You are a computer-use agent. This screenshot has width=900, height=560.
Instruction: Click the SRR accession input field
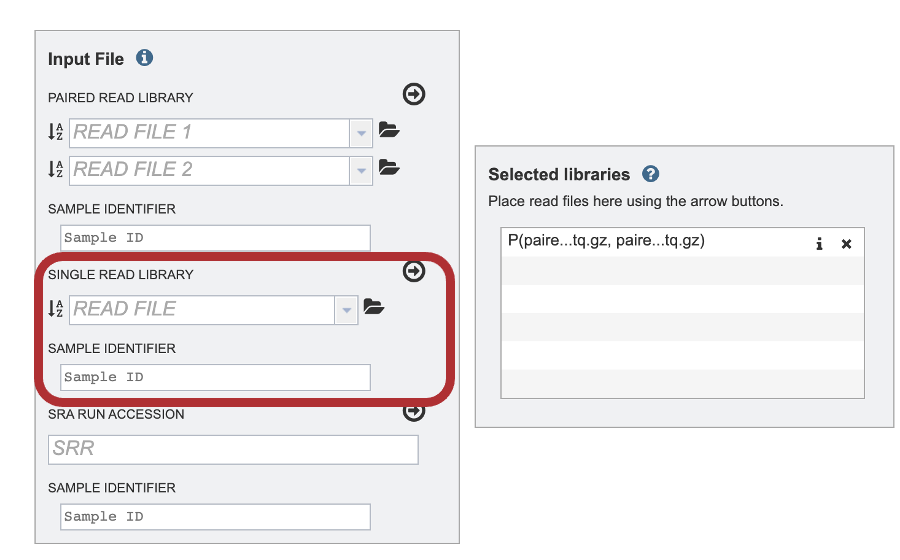click(x=233, y=449)
